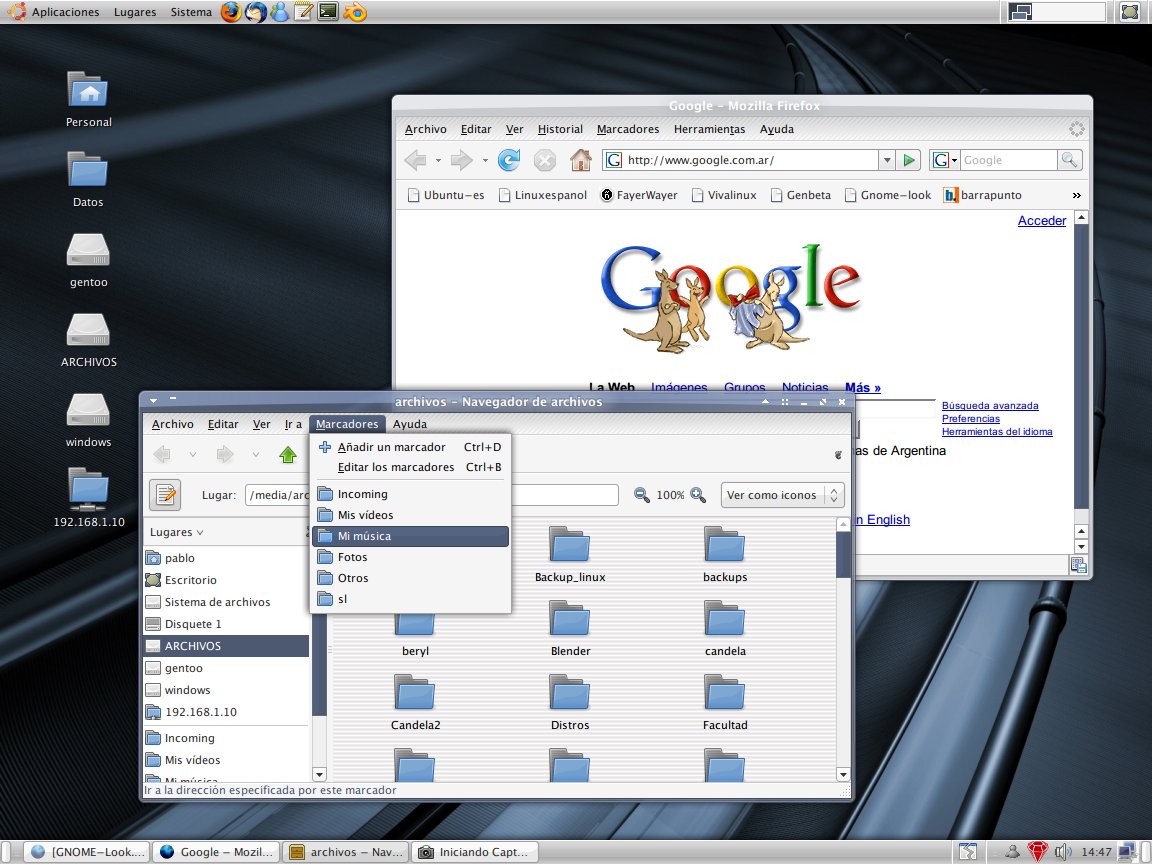Zoom out in the file browser
The width and height of the screenshot is (1152, 864).
641,495
